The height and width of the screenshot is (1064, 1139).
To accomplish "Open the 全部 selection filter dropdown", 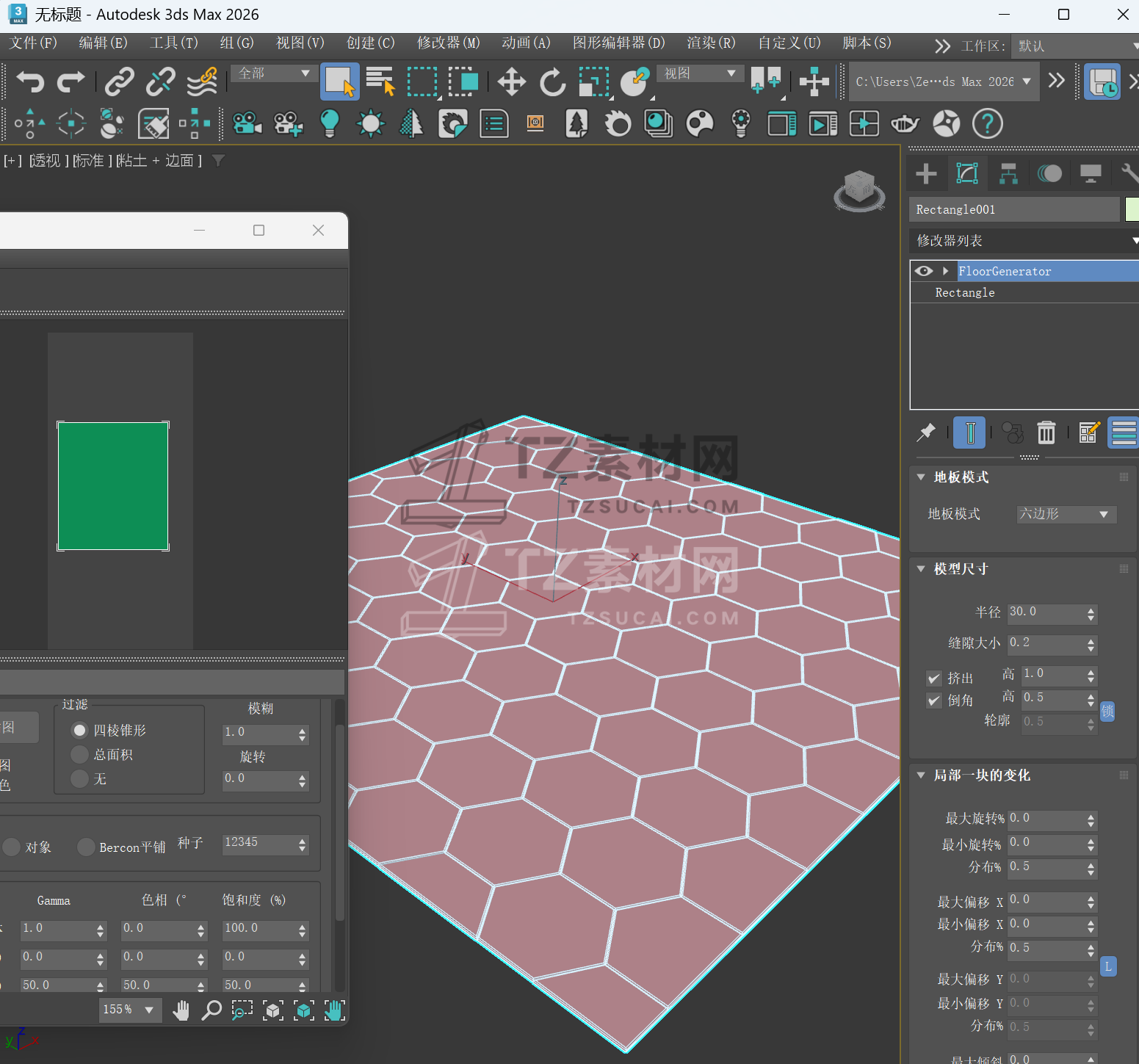I will (274, 73).
